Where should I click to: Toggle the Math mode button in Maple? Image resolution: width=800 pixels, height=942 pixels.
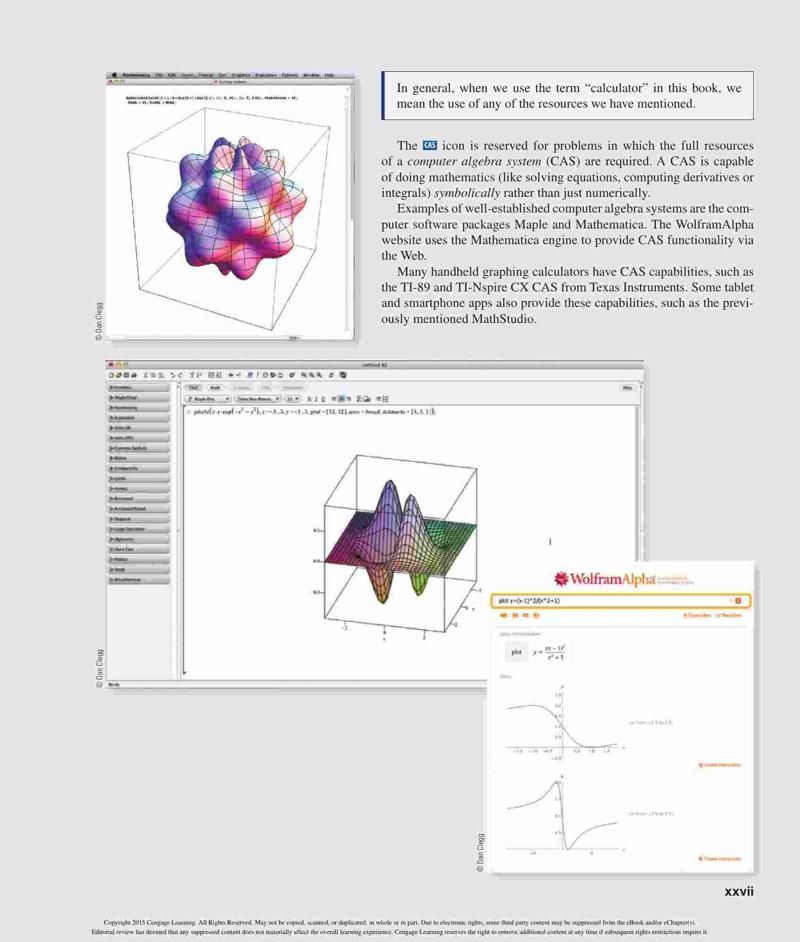point(215,387)
